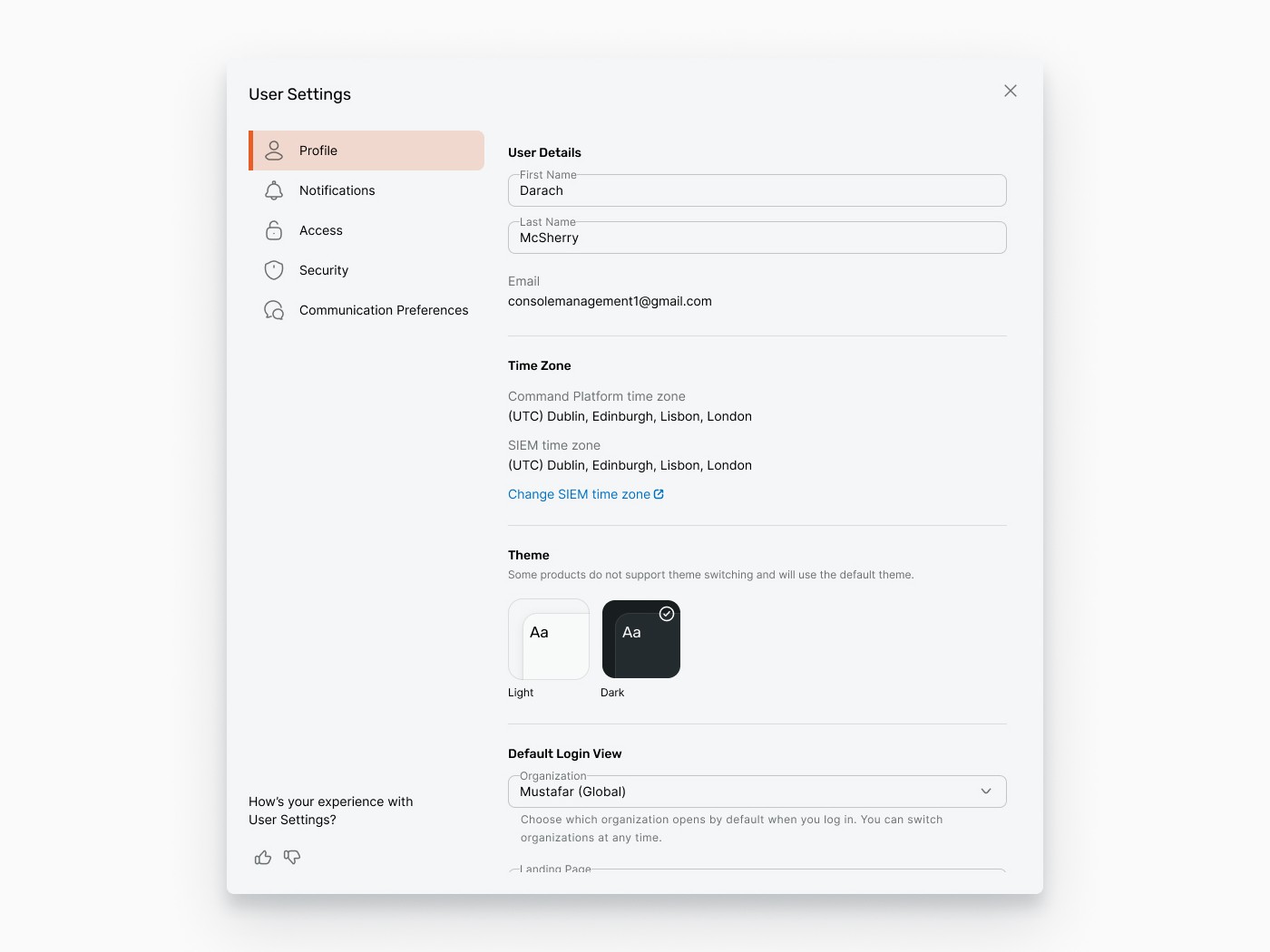Open the Notifications settings section

366,190
